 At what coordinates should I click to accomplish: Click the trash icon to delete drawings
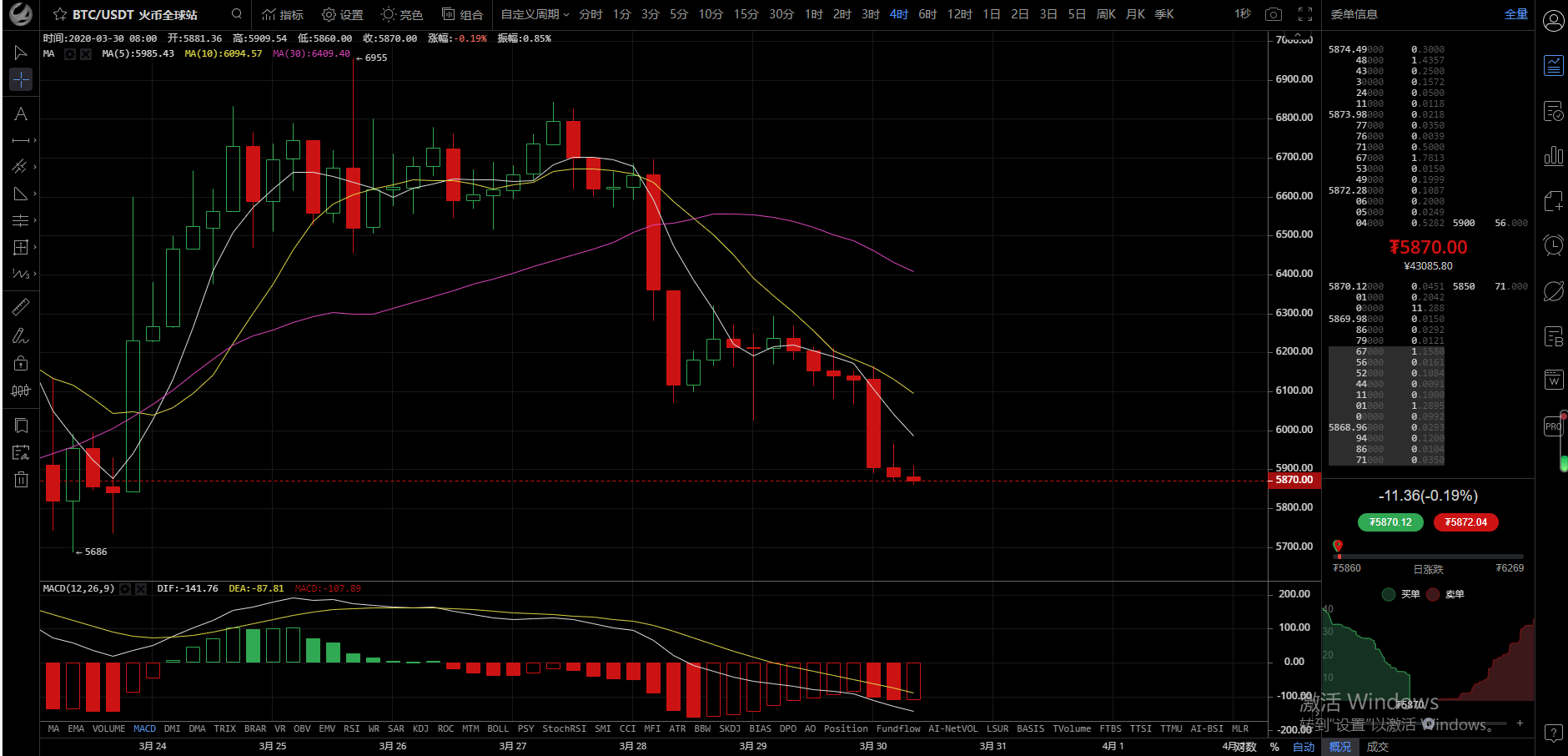coord(21,479)
